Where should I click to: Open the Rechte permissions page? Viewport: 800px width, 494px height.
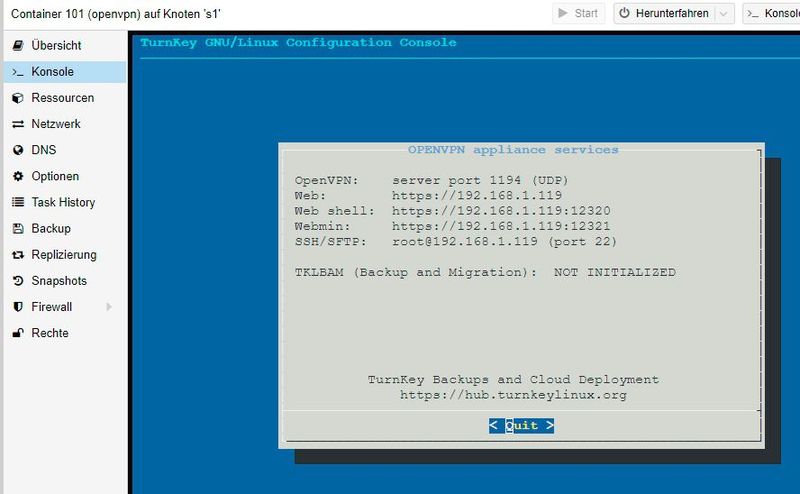click(x=65, y=333)
